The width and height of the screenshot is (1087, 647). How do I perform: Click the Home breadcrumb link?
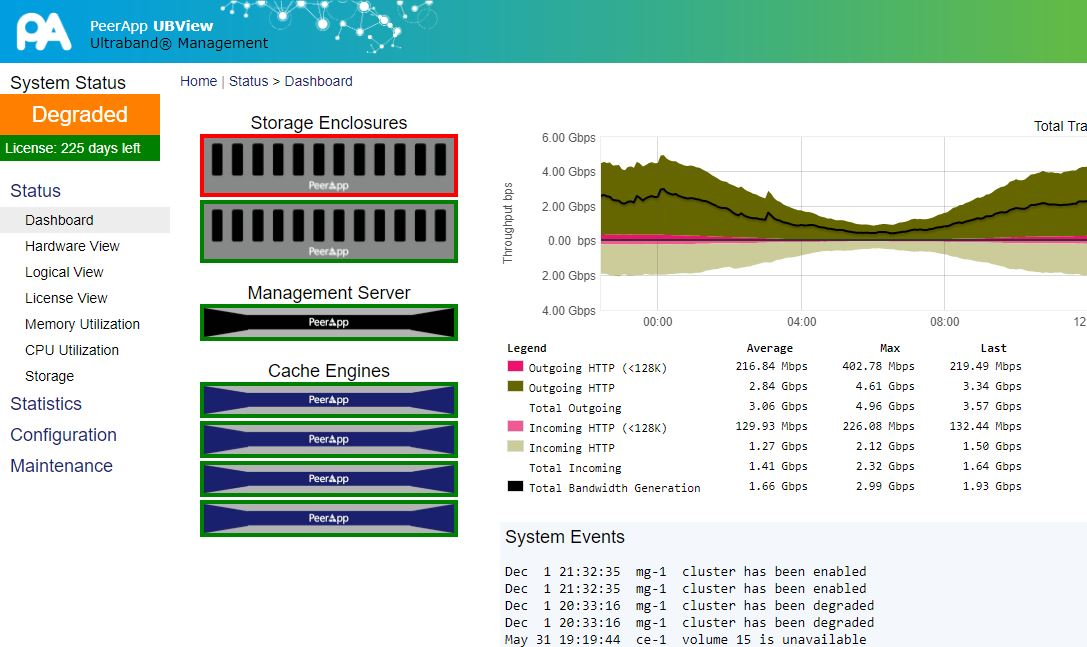[x=198, y=81]
